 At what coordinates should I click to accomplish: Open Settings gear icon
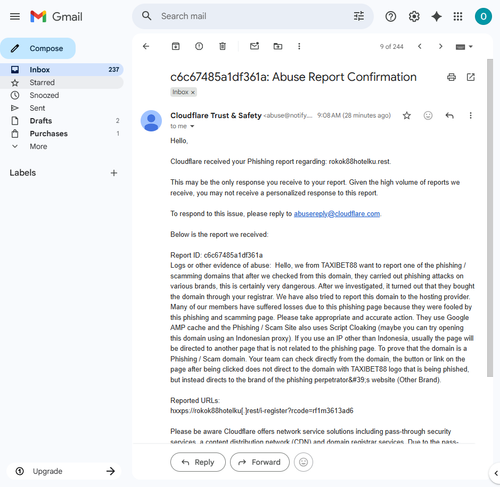[x=414, y=16]
